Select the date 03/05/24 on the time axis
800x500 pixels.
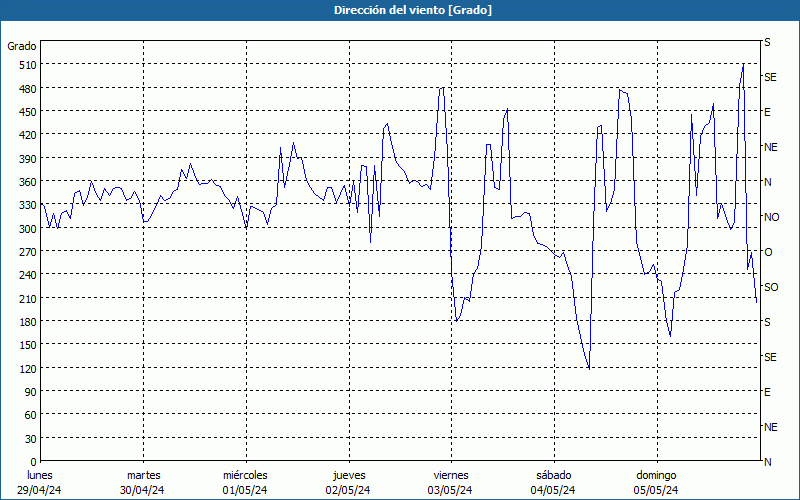point(450,490)
